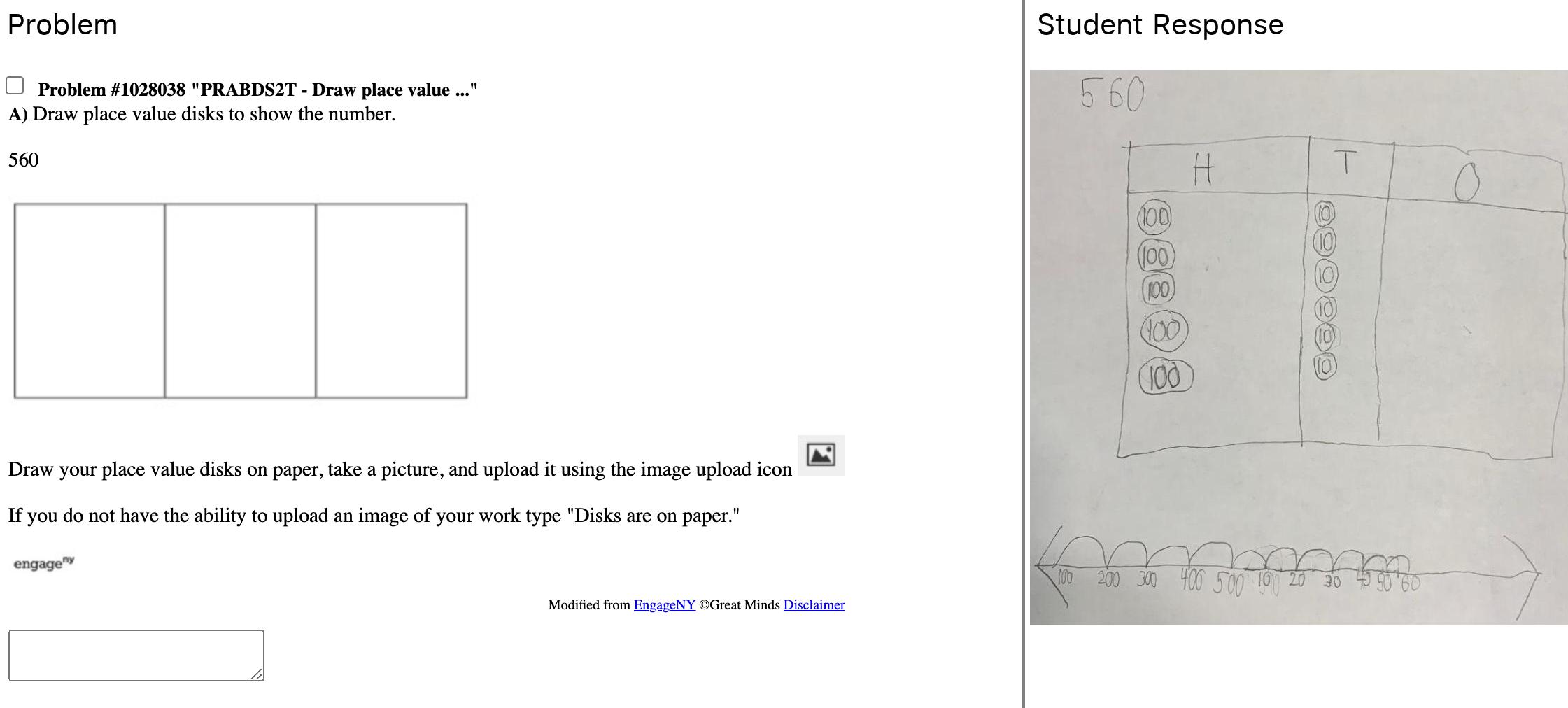
Task: Click the Problem heading
Action: (x=62, y=25)
